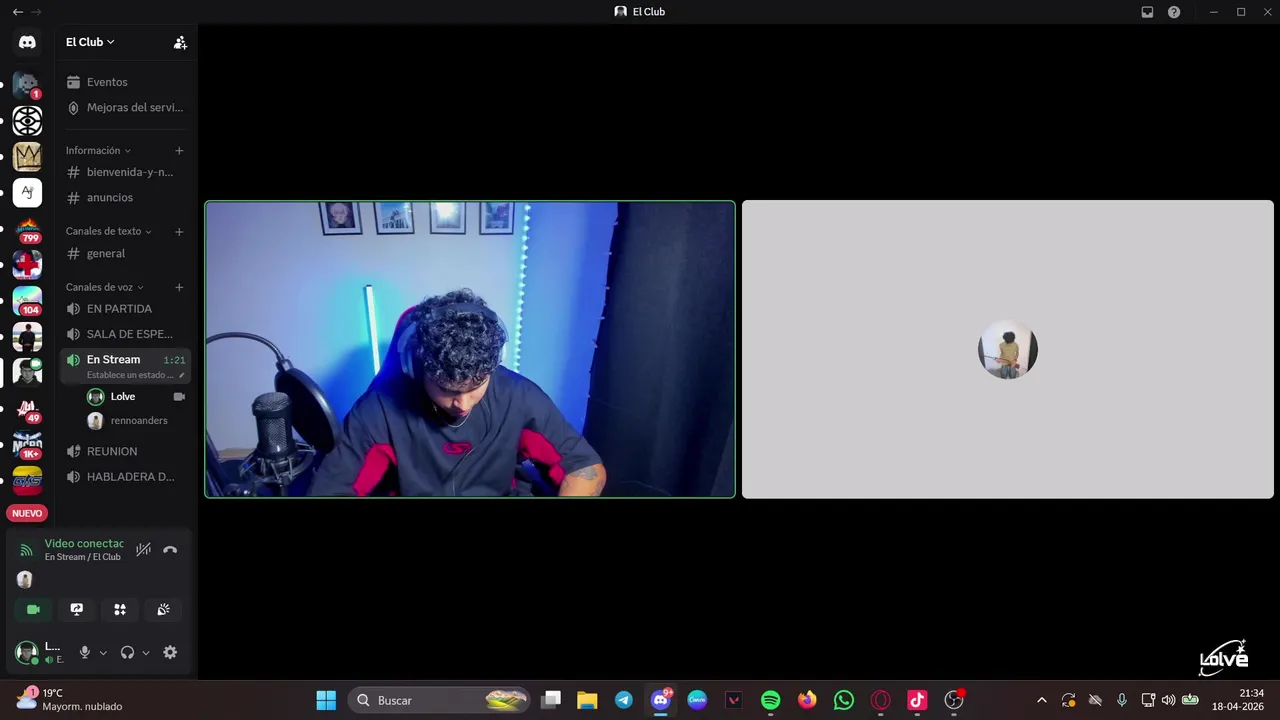
Task: Open Spotify from the taskbar
Action: [770, 700]
